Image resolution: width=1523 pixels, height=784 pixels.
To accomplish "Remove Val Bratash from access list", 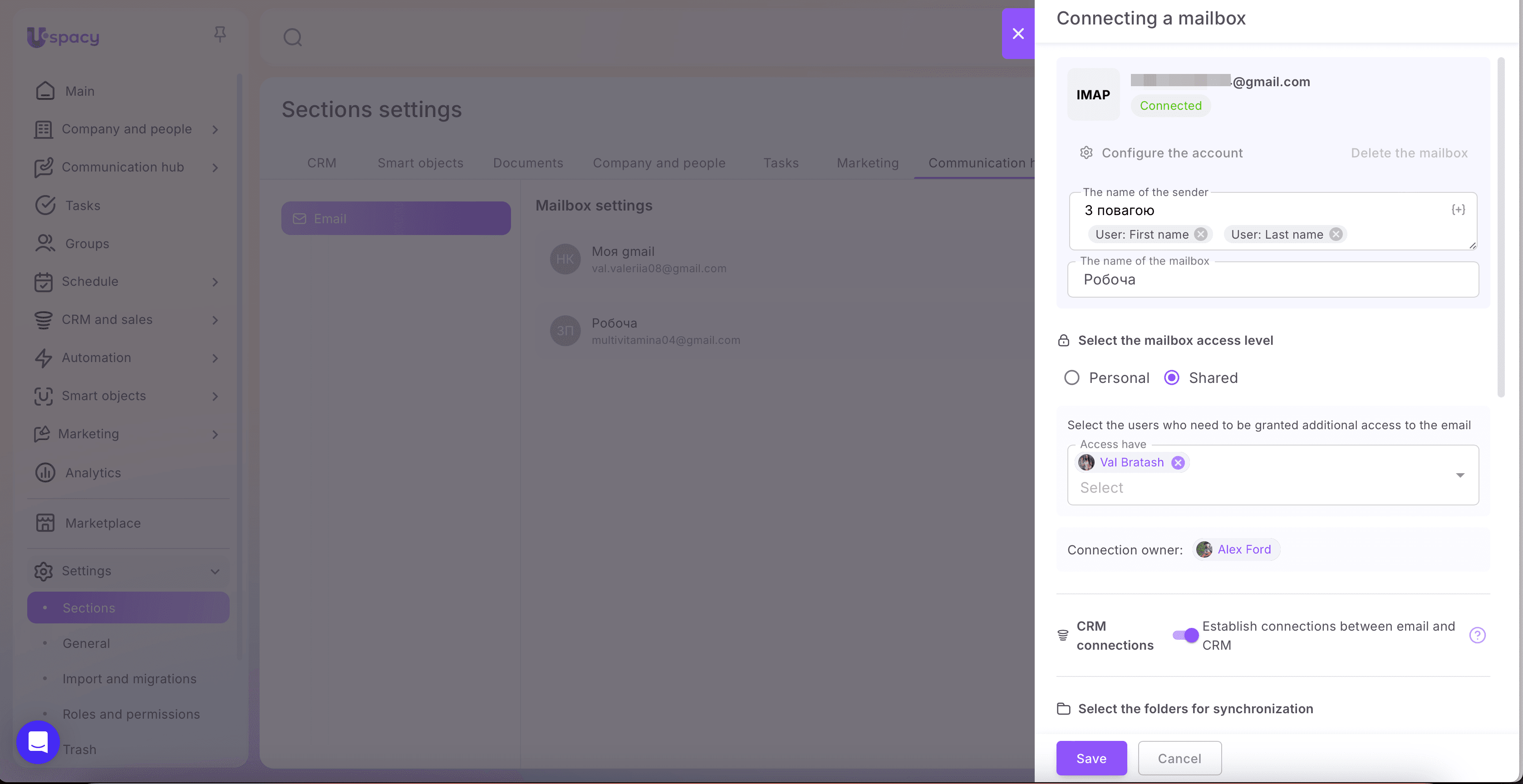I will [1178, 462].
